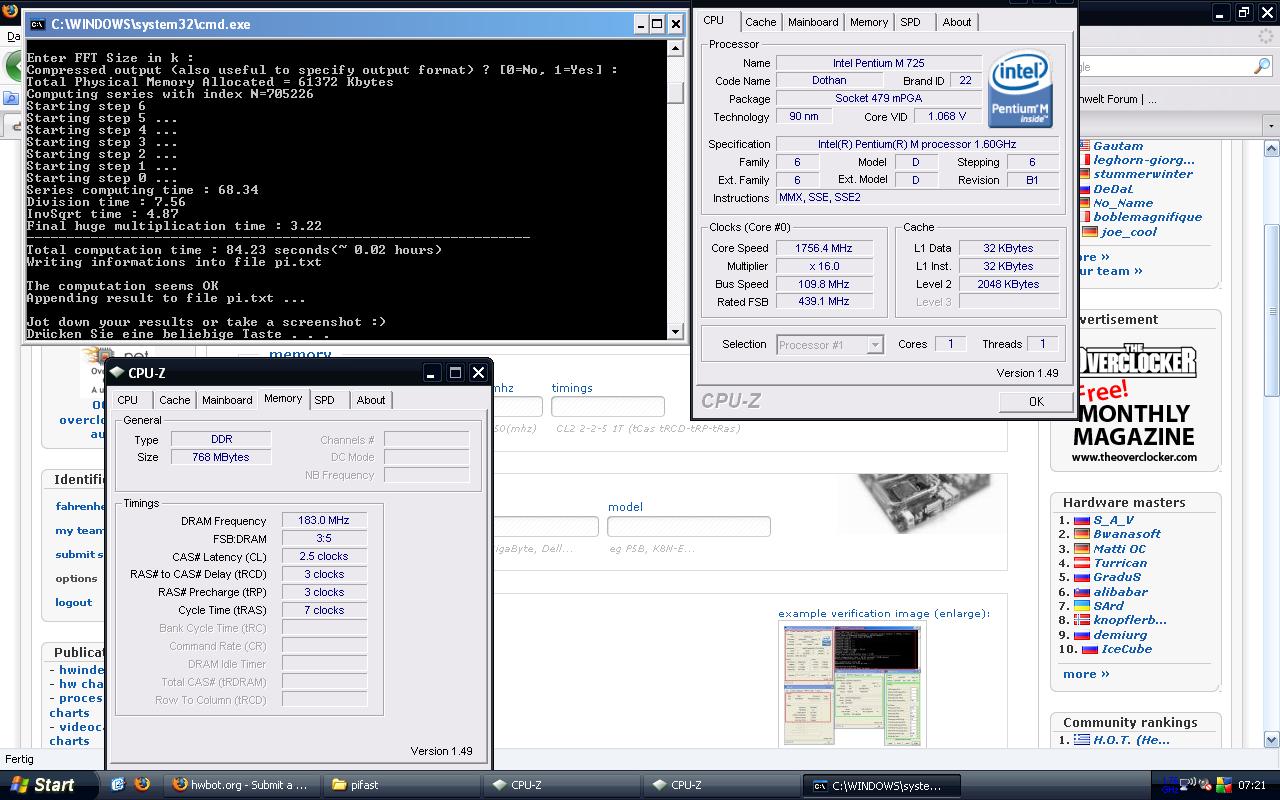Click the 'Gautam' team member link
1280x800 pixels.
pyautogui.click(x=1118, y=146)
